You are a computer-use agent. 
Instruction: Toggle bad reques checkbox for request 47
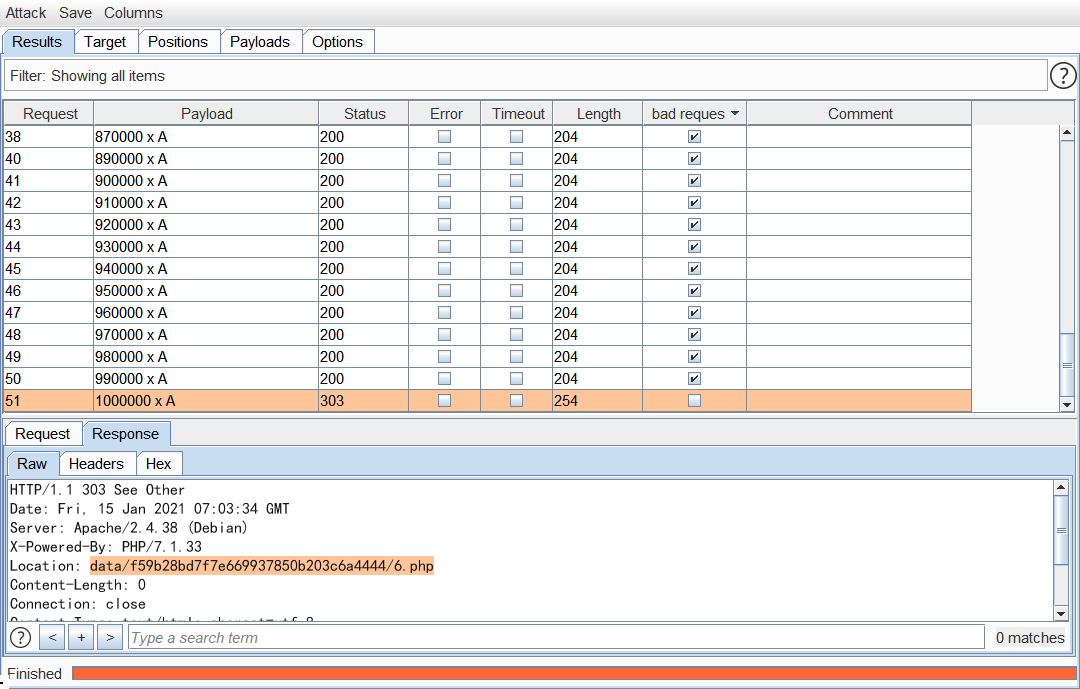coord(694,313)
